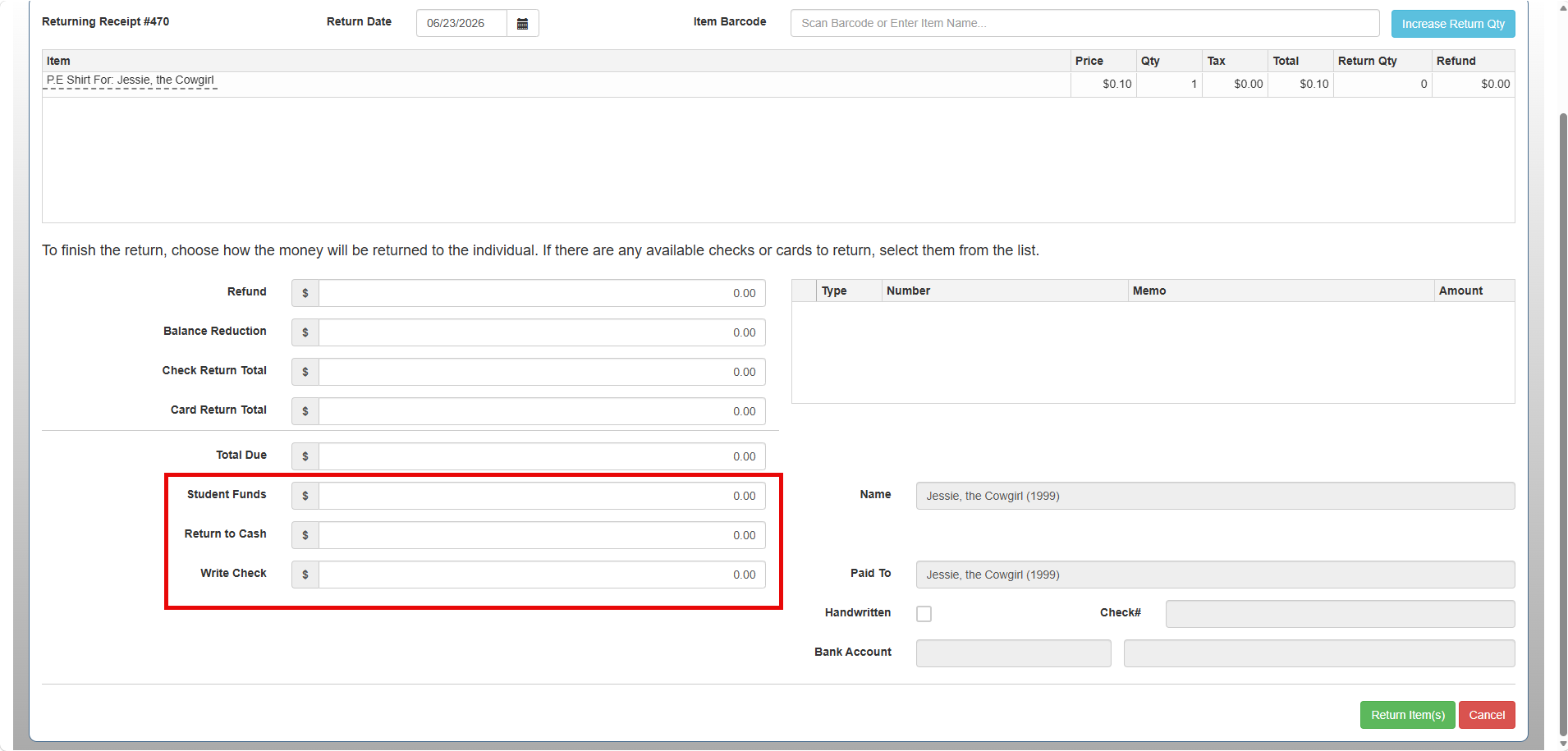Click the Qty cell showing 1
Screen dimensions: 1568x751
(x=1169, y=84)
